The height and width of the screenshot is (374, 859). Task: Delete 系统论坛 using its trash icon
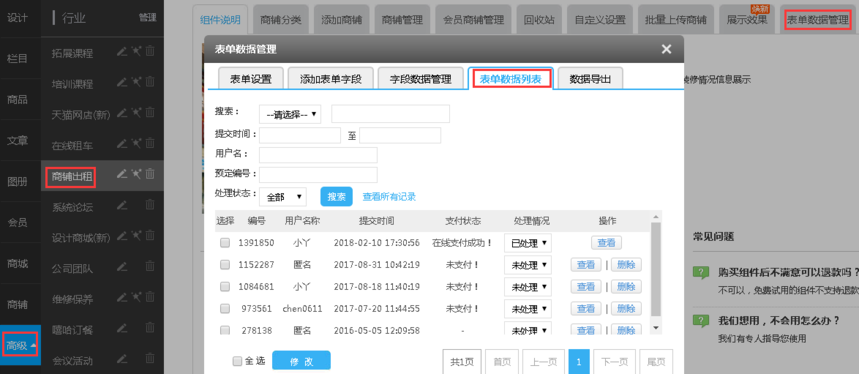[x=150, y=205]
